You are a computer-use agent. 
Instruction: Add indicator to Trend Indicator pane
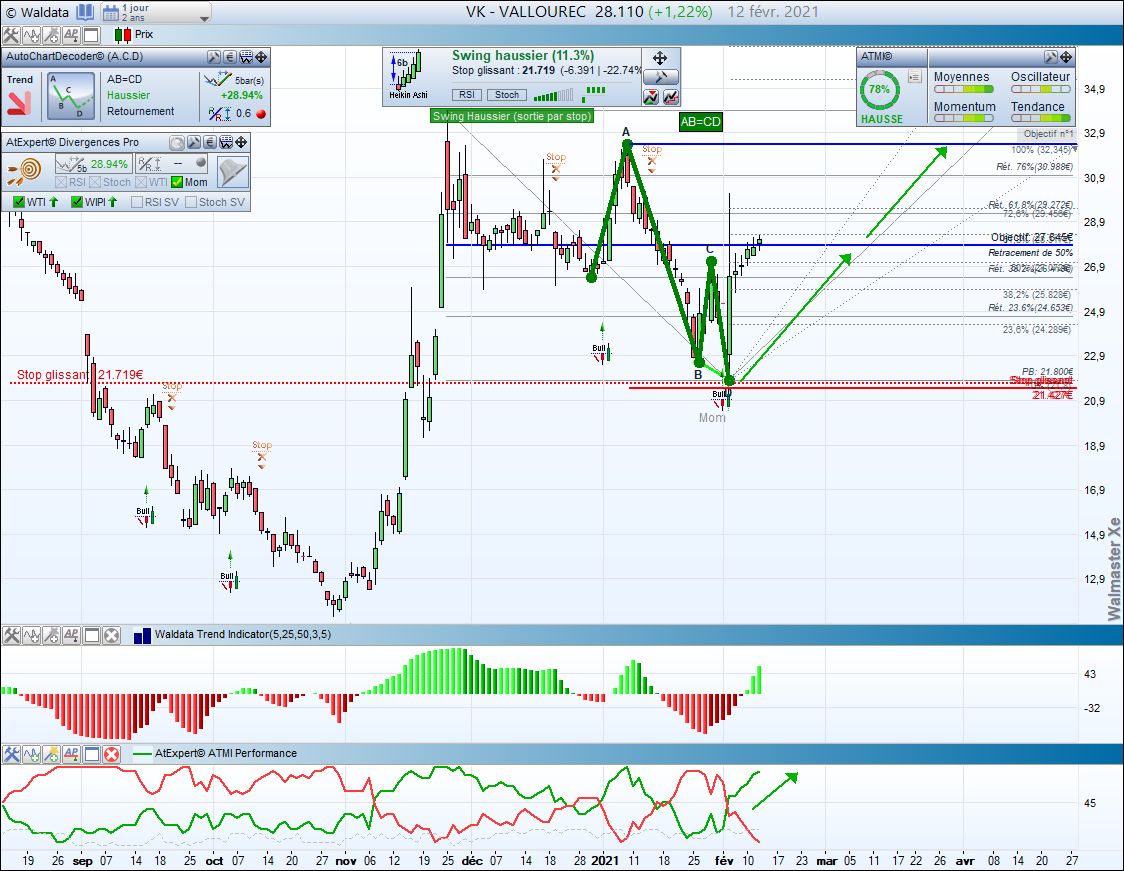31,635
